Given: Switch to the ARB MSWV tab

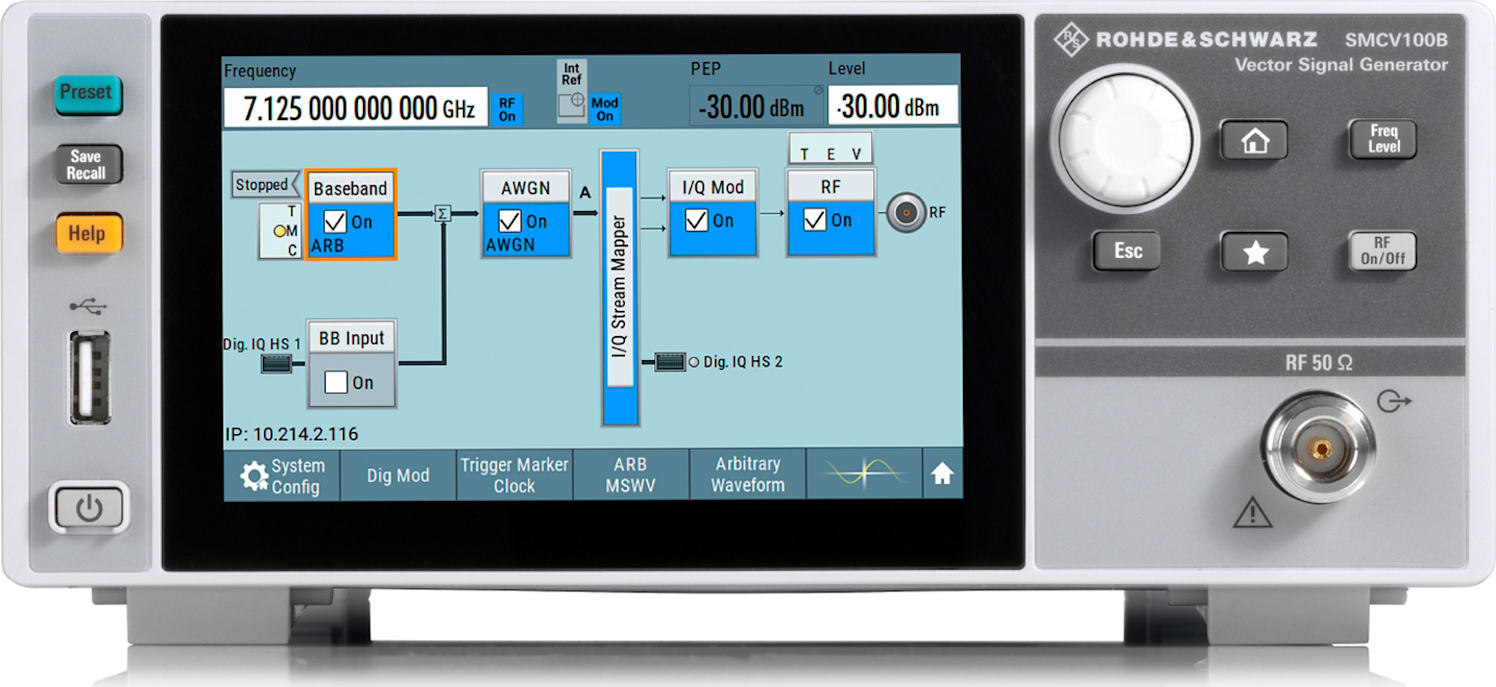Looking at the screenshot, I should click(631, 473).
